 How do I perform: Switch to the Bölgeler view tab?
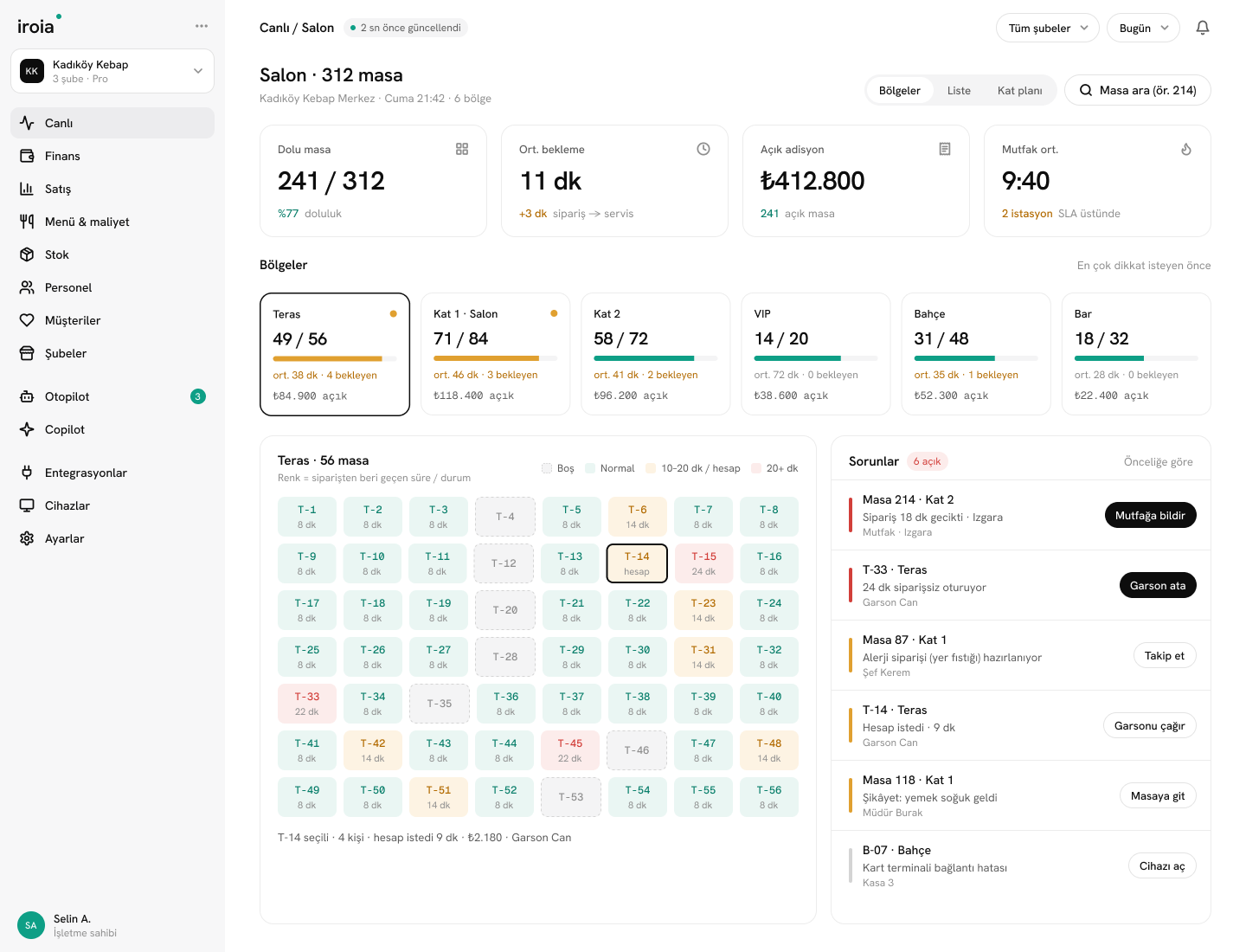900,90
